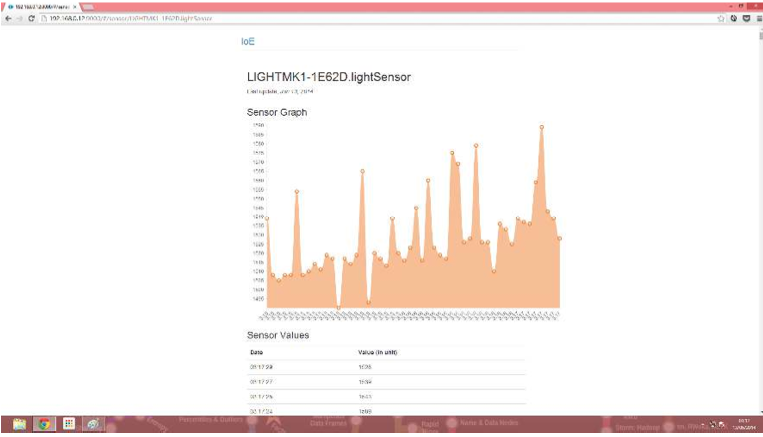Click the Chrome taskbar icon

[x=44, y=424]
